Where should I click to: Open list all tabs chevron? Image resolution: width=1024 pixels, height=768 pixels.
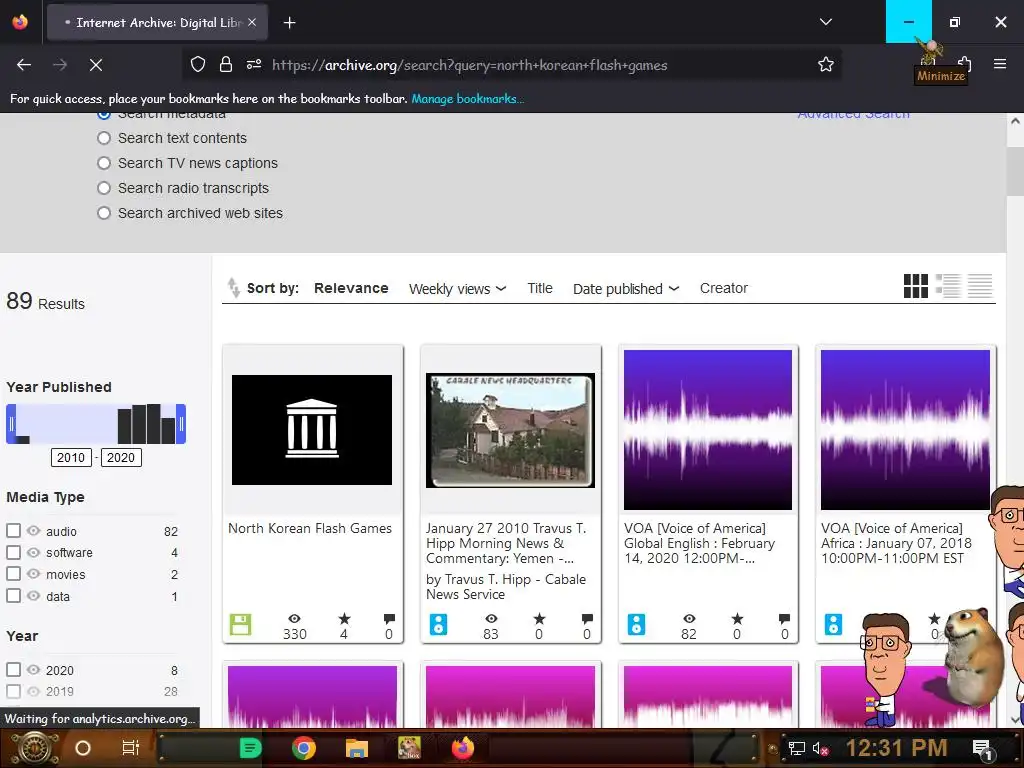coord(825,22)
